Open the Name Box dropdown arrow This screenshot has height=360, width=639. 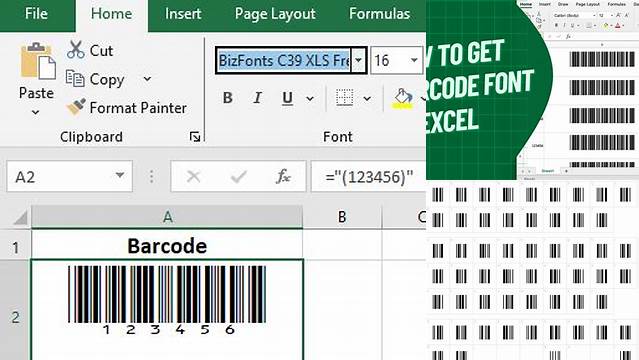coord(120,176)
